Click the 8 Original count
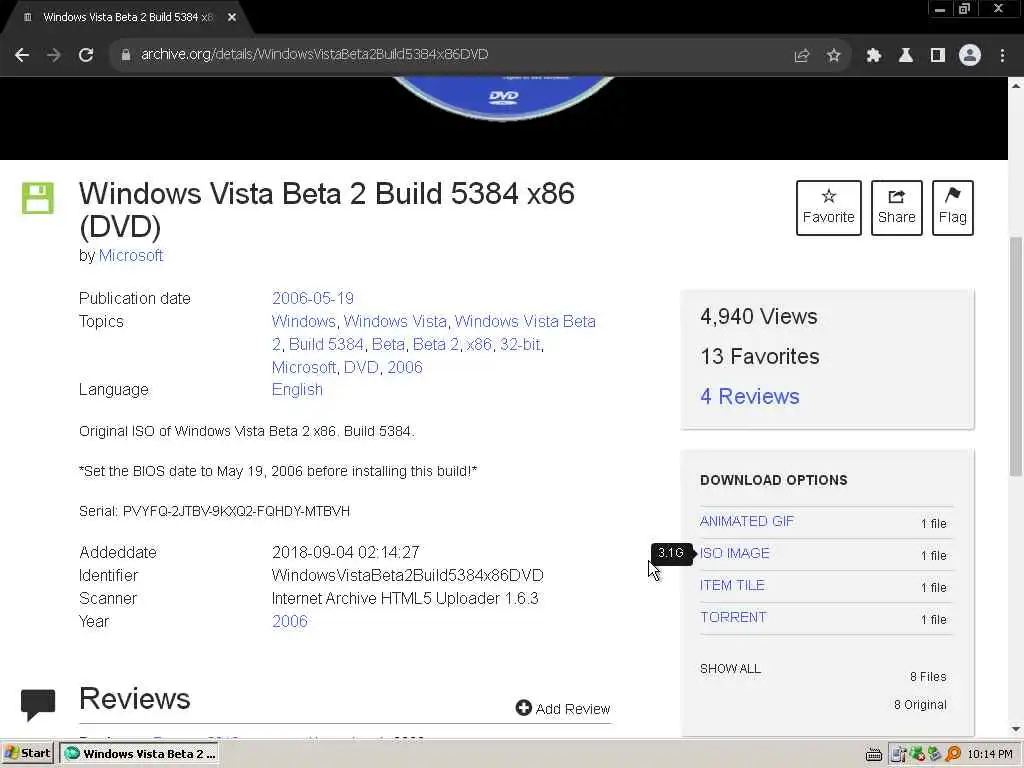1024x768 pixels. [x=920, y=705]
